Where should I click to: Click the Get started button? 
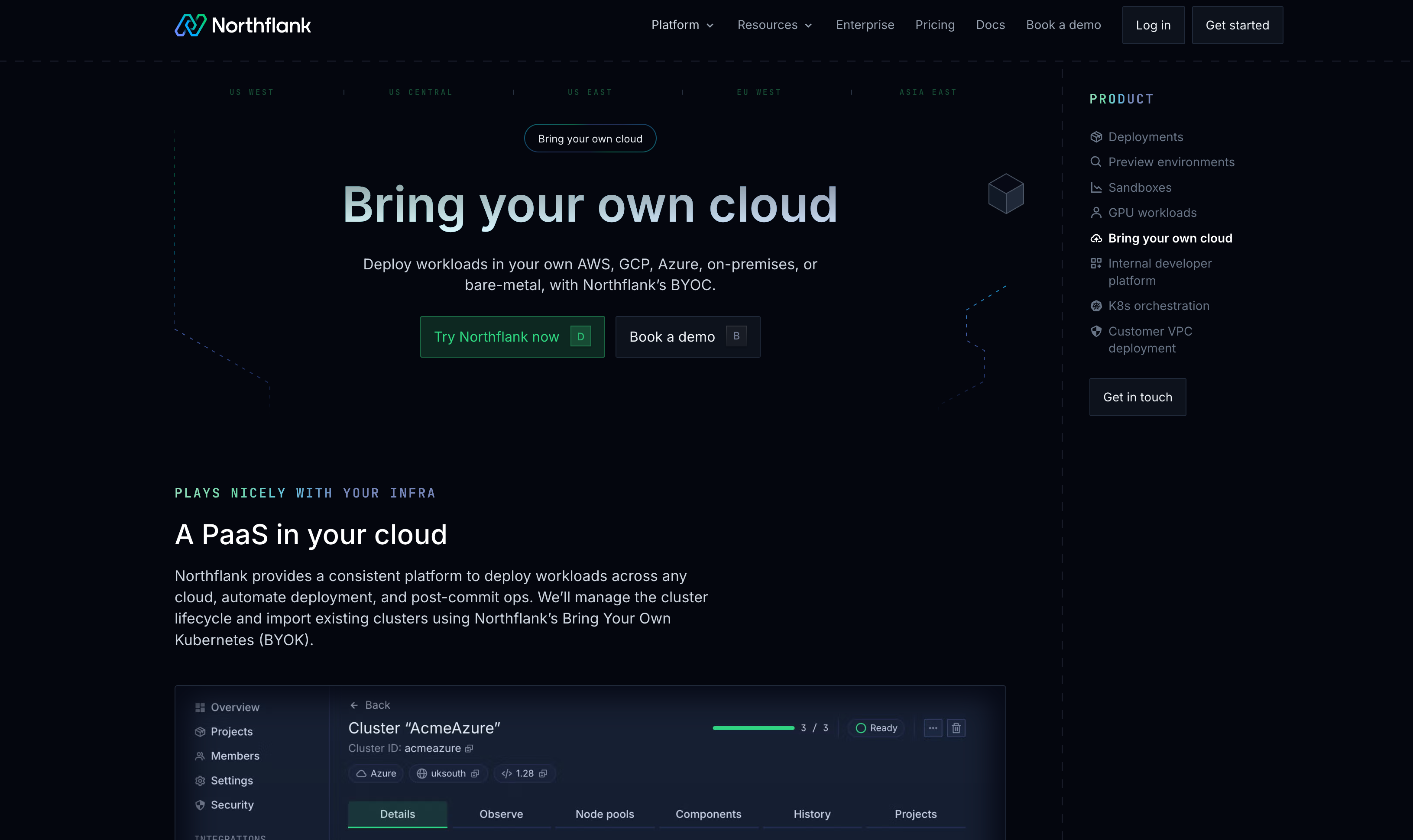pos(1238,25)
